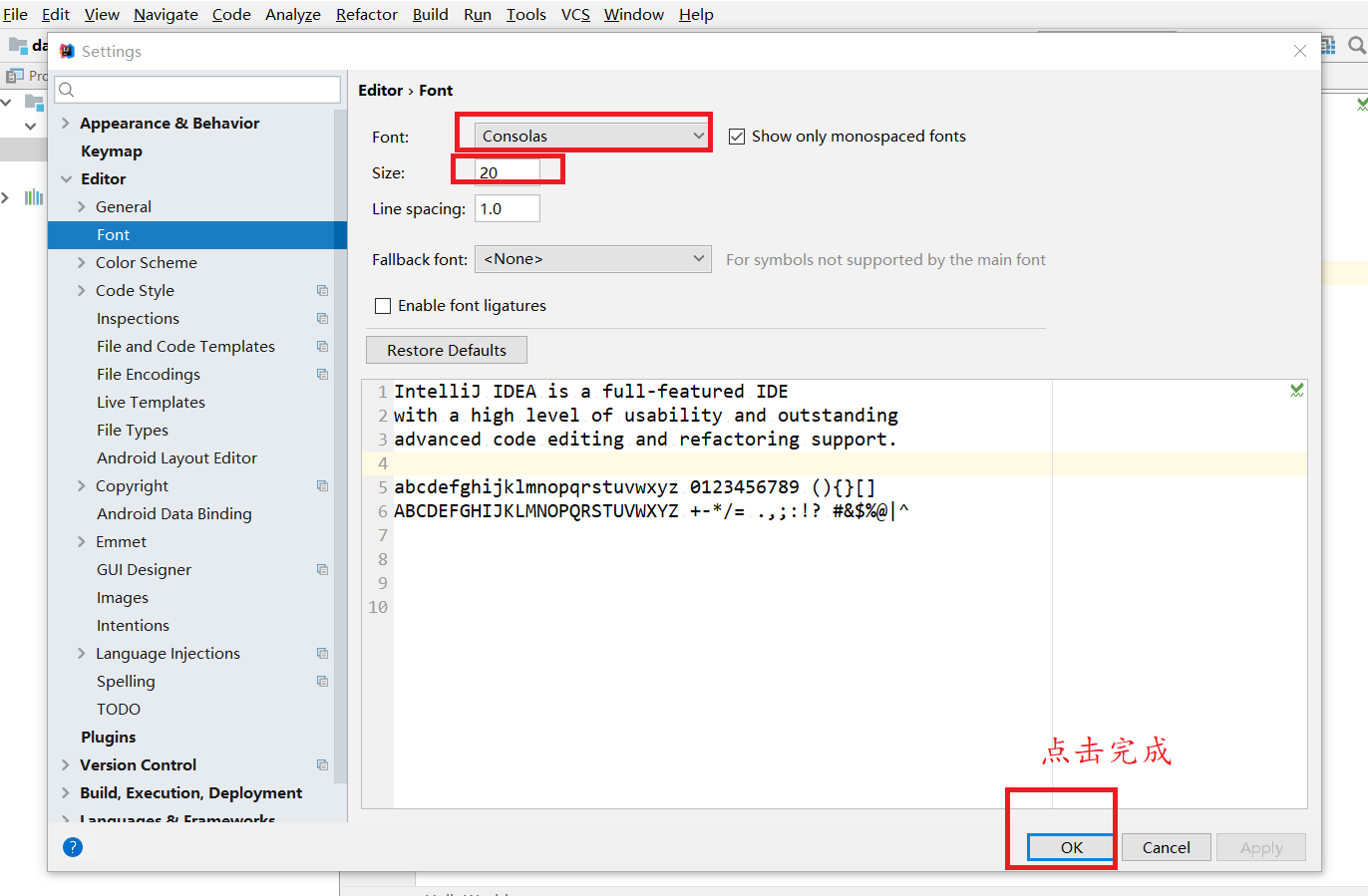Expand the General settings node

click(82, 207)
